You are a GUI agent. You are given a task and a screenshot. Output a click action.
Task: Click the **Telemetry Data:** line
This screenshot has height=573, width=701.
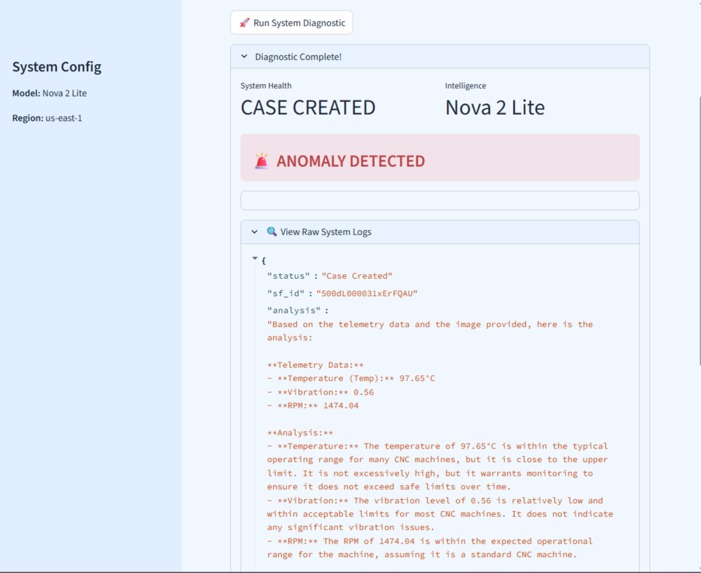[315, 365]
